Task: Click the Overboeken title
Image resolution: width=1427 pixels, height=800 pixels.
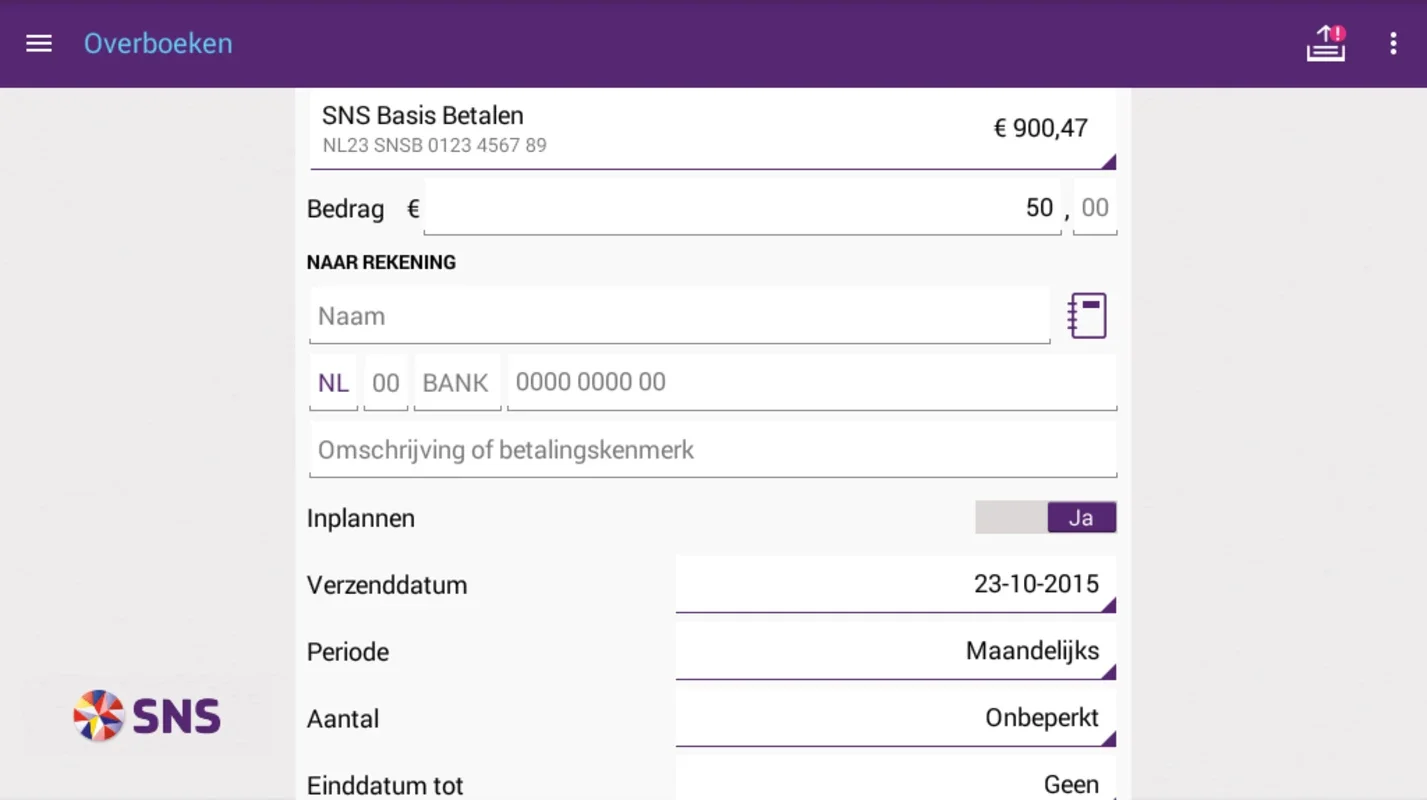Action: pyautogui.click(x=158, y=44)
